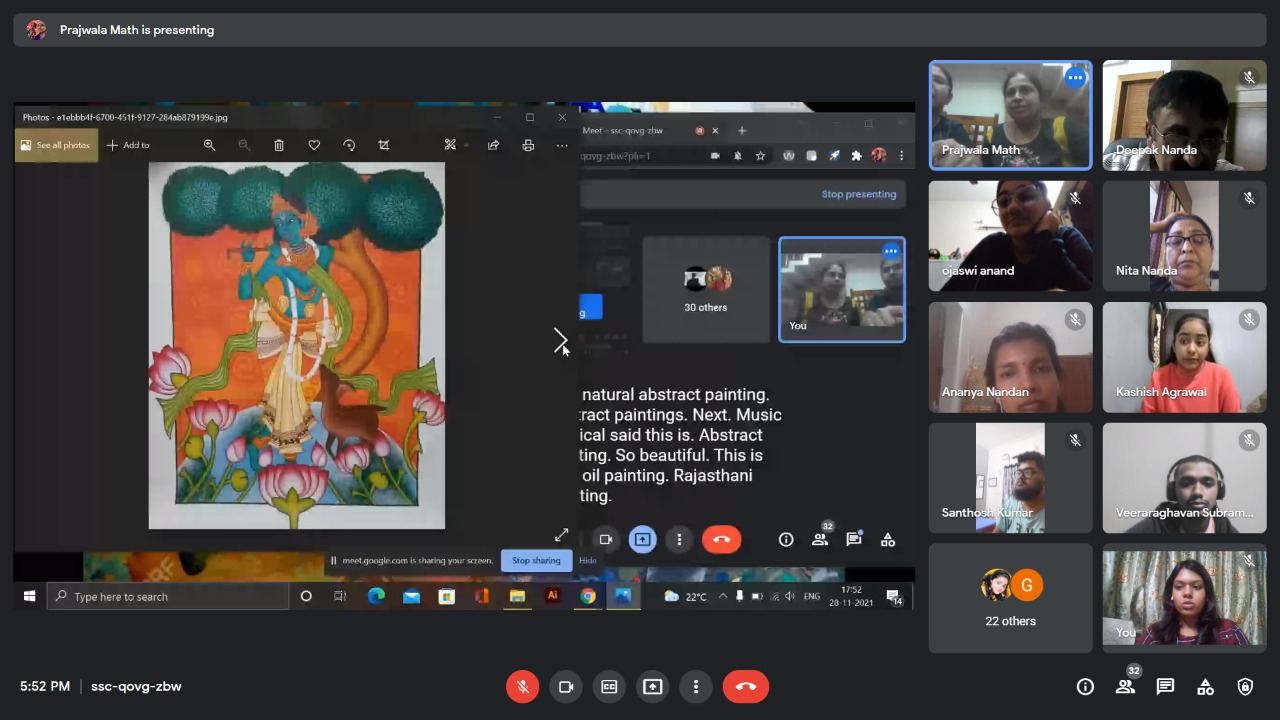Click the zoom out magnifier in Photos
Image resolution: width=1280 pixels, height=720 pixels.
244,145
